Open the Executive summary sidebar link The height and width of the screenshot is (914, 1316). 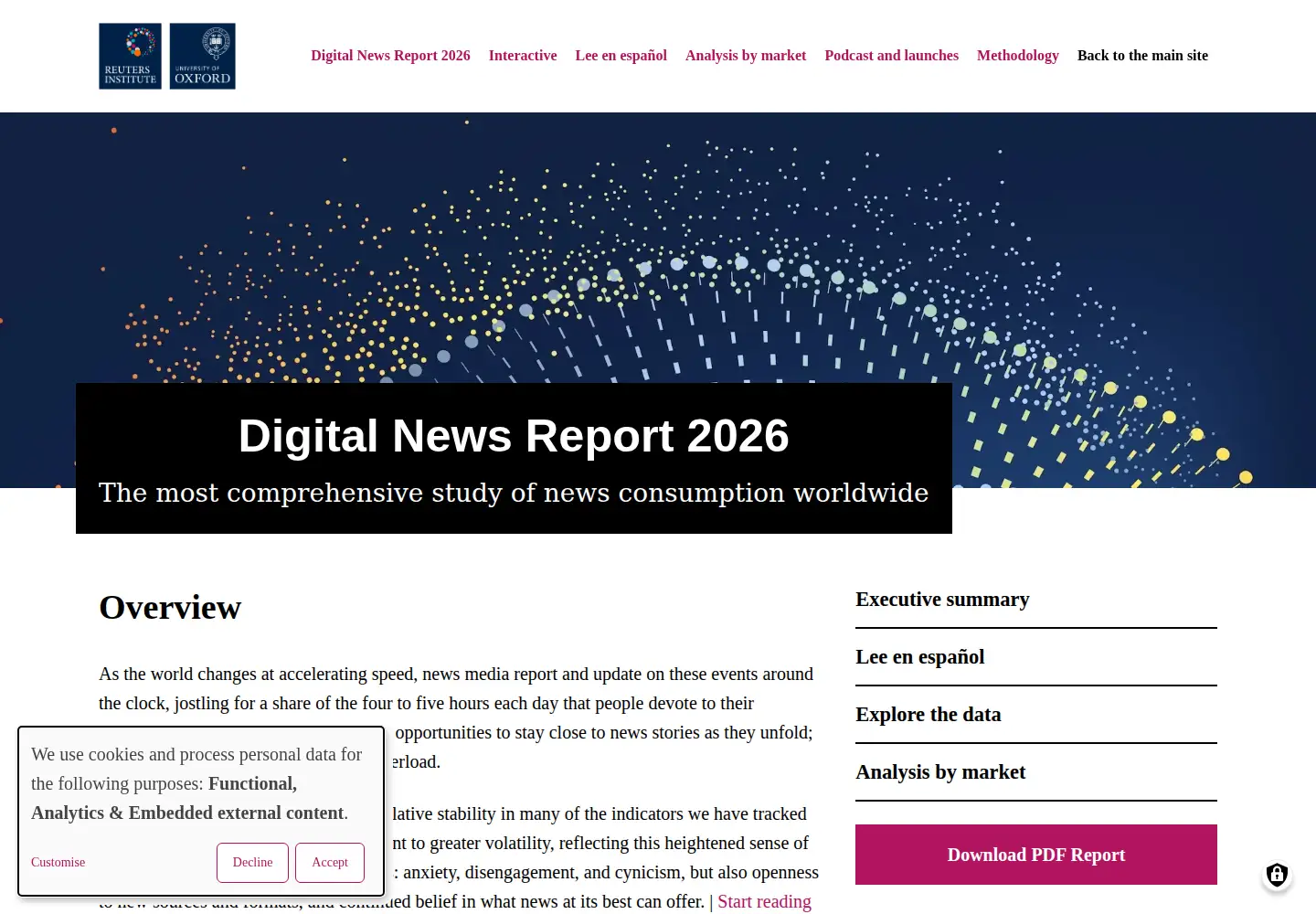point(942,600)
